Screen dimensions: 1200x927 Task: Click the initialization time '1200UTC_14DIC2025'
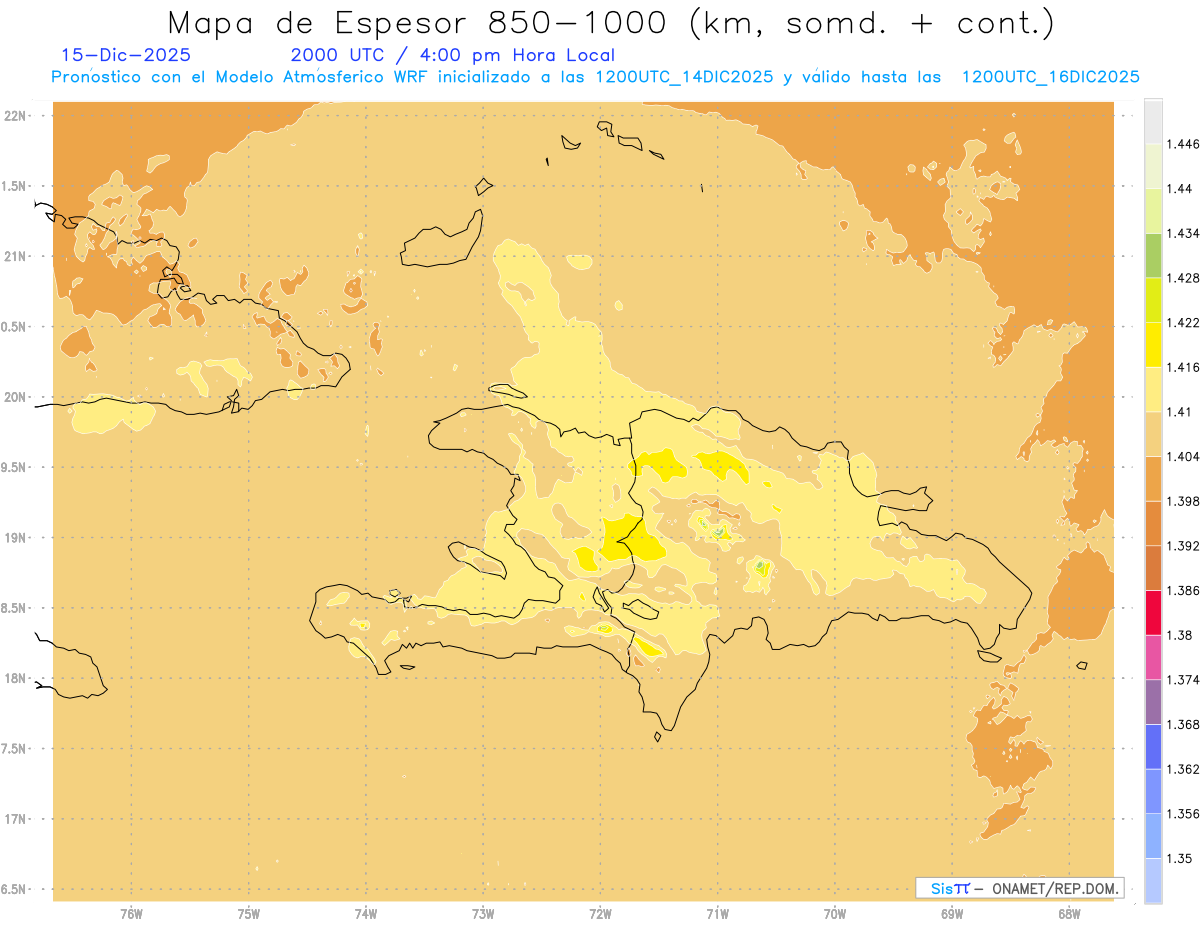click(683, 78)
